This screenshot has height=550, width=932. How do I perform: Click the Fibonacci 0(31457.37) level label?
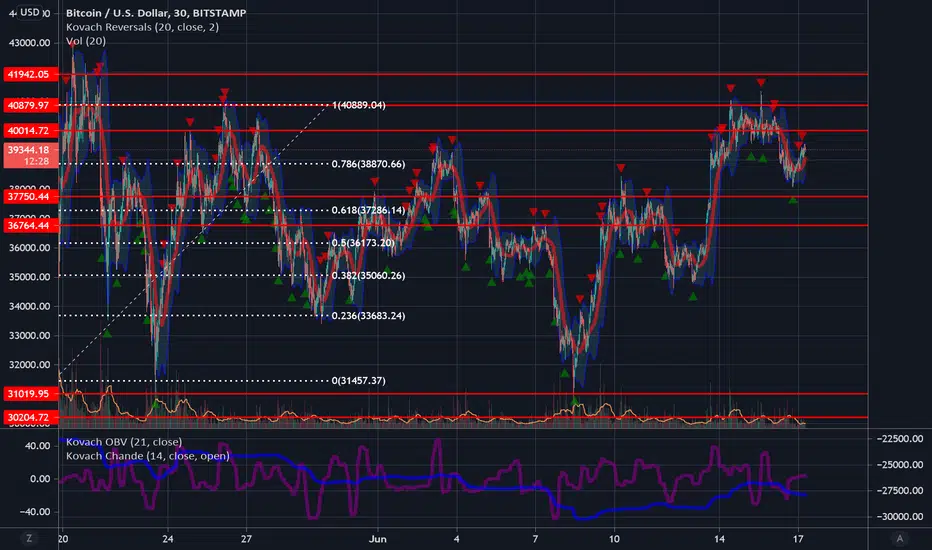pyautogui.click(x=358, y=381)
